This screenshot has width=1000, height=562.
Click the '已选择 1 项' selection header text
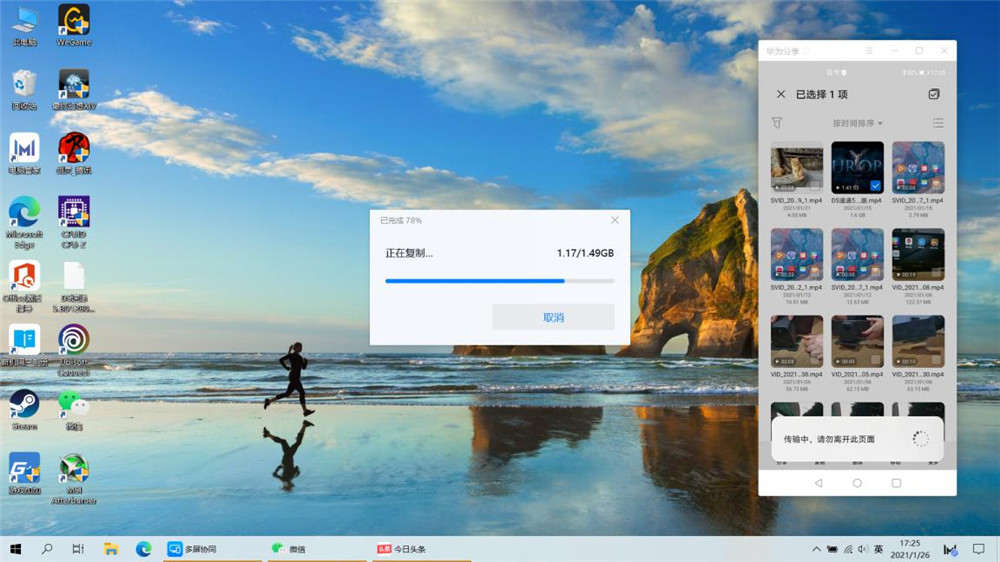821,94
